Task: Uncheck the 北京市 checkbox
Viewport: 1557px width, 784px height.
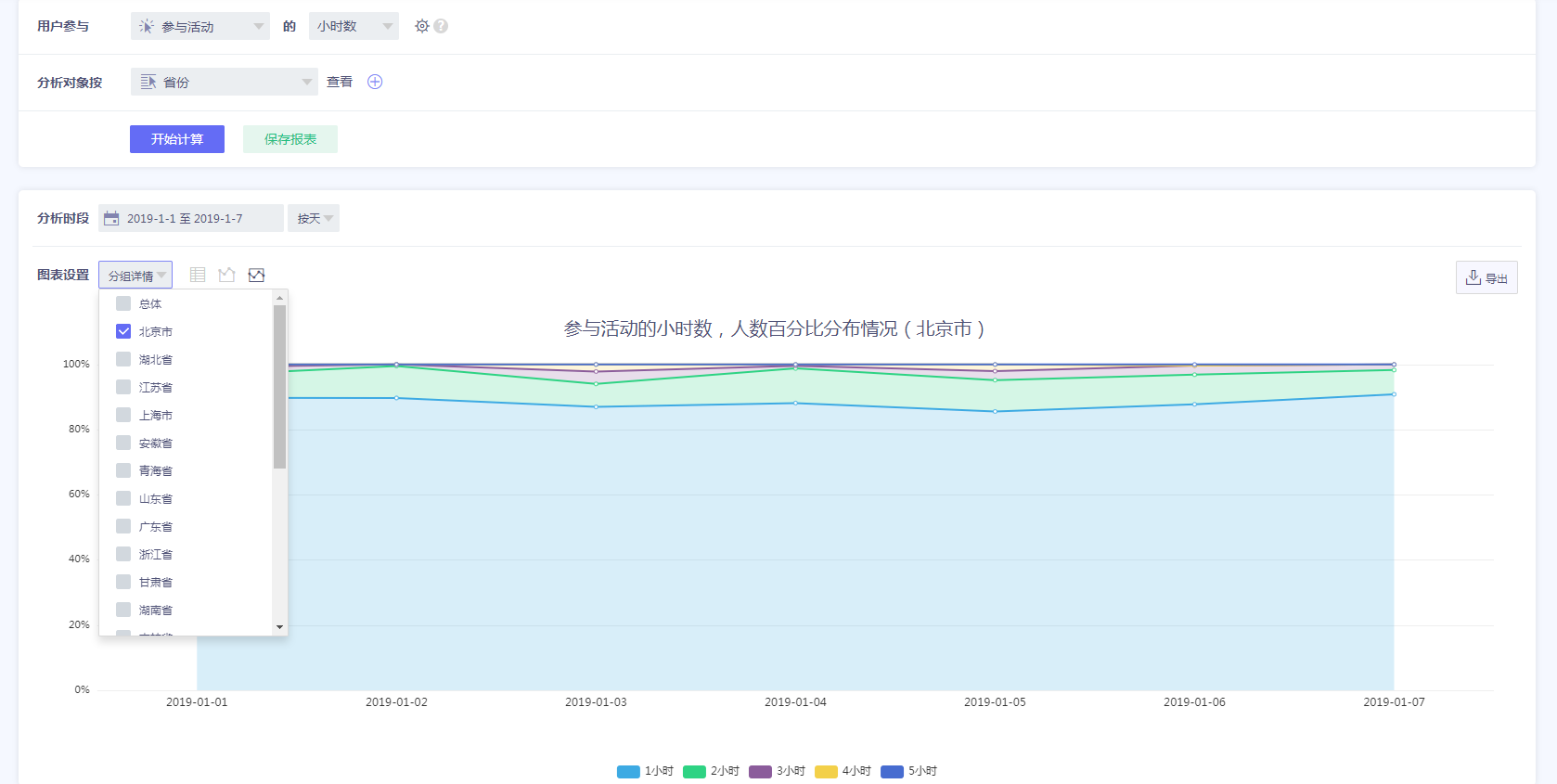Action: pyautogui.click(x=123, y=331)
